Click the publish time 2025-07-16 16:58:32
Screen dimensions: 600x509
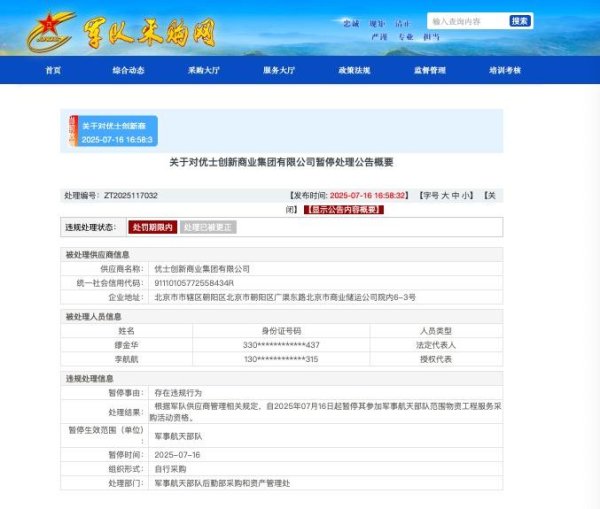(x=367, y=195)
